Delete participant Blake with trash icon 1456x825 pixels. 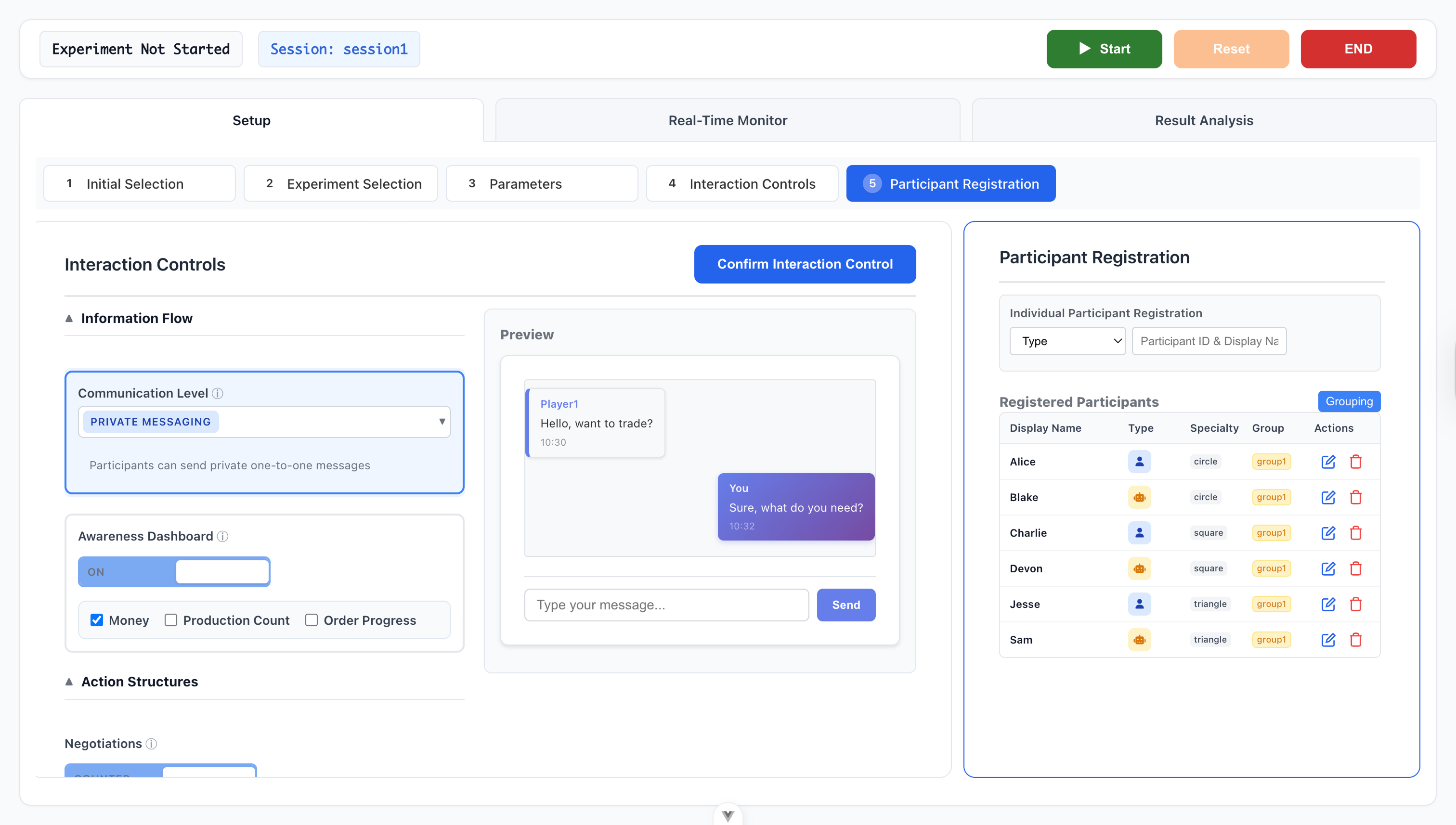click(x=1356, y=498)
